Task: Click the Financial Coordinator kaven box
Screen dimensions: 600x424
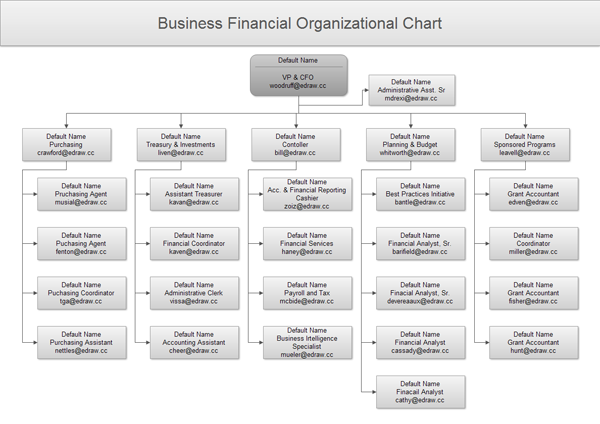Action: tap(194, 243)
